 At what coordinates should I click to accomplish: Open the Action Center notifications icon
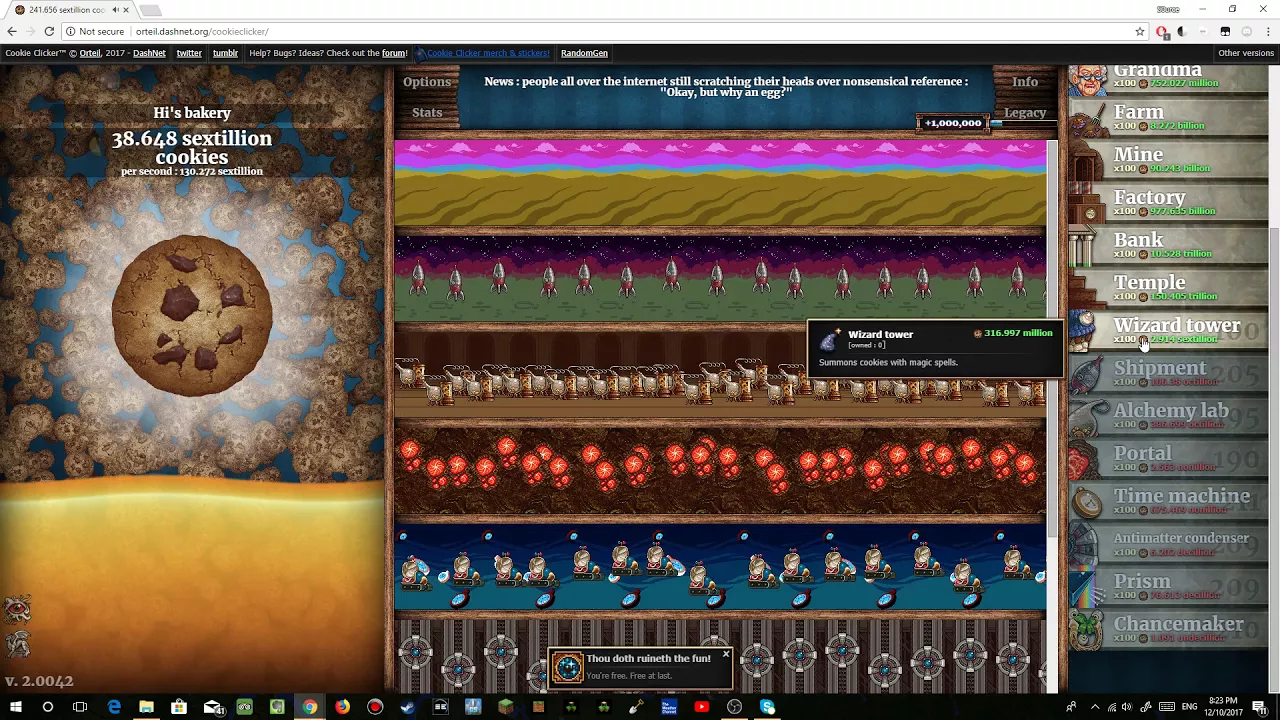1259,707
